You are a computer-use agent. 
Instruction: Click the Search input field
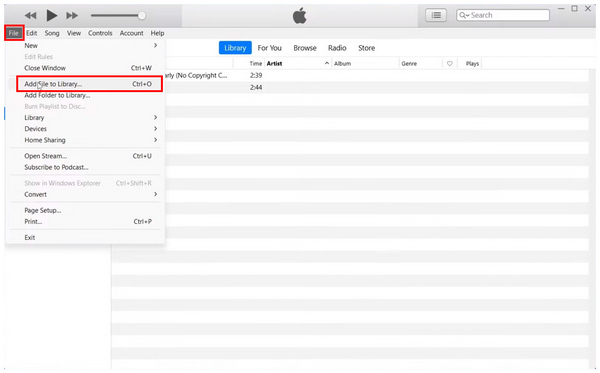[503, 15]
